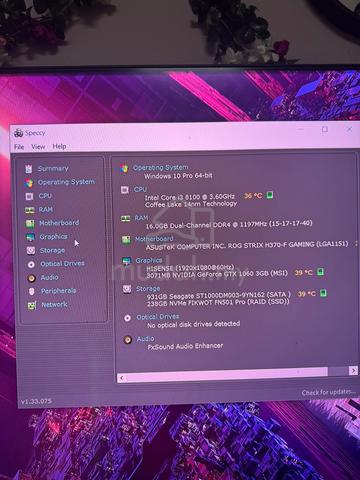Select the Motherboard icon in sidebar
This screenshot has height=480, width=360.
[x=30, y=223]
